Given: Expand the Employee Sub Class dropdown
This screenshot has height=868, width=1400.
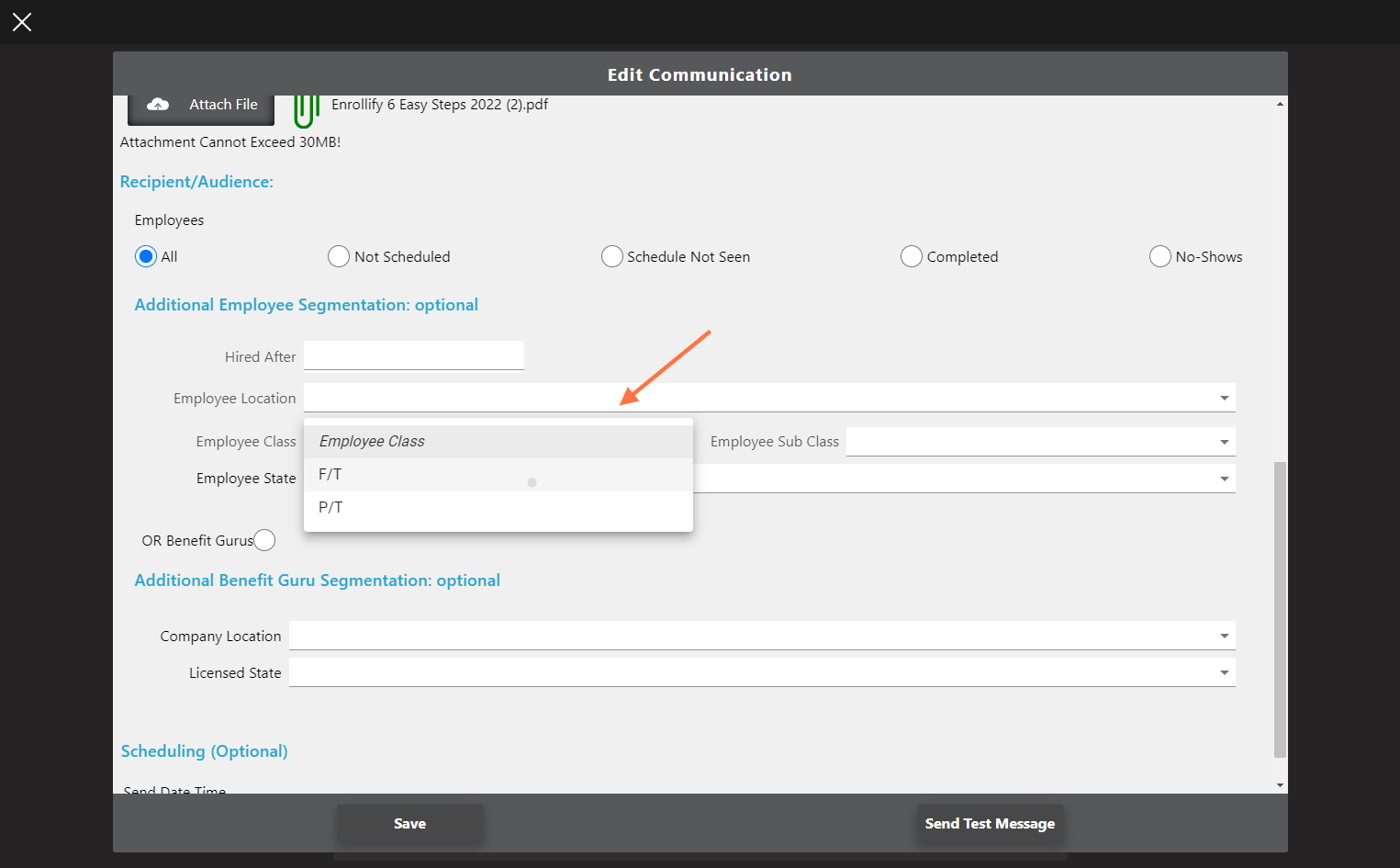Looking at the screenshot, I should pos(1041,442).
